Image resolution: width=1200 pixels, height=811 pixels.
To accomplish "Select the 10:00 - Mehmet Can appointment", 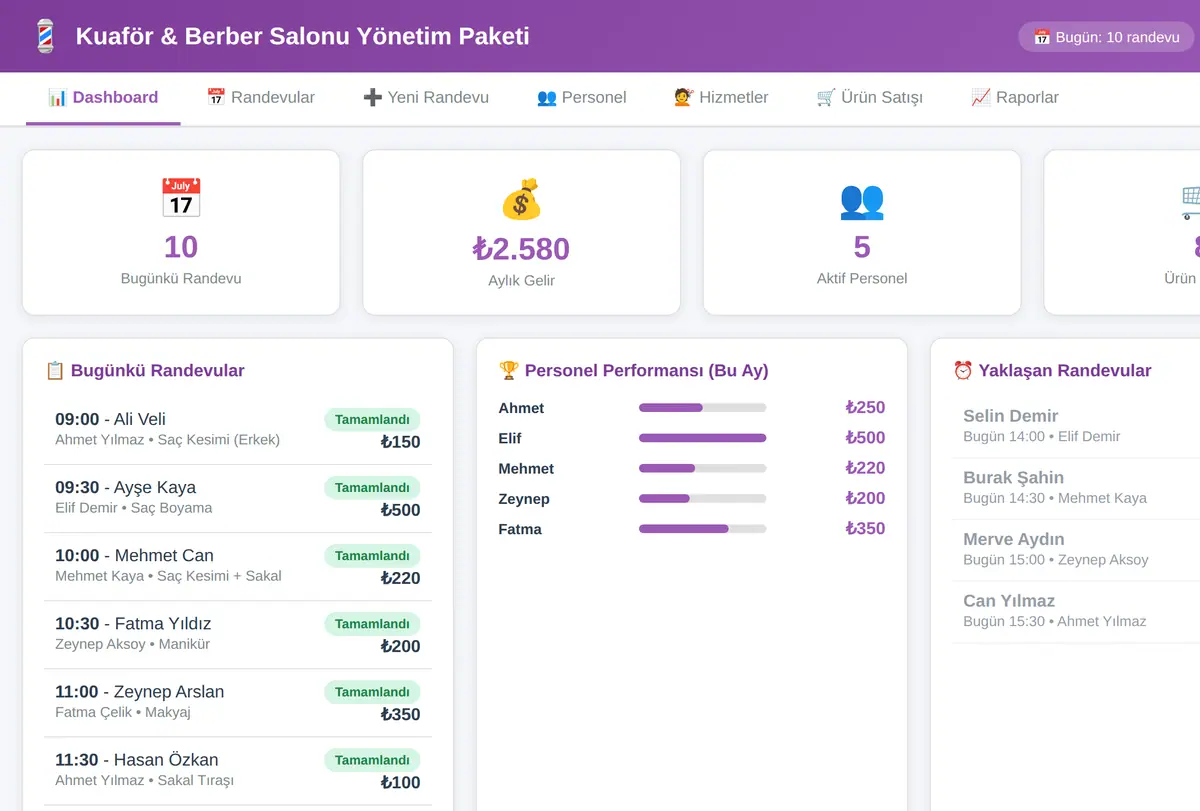I will pos(238,566).
